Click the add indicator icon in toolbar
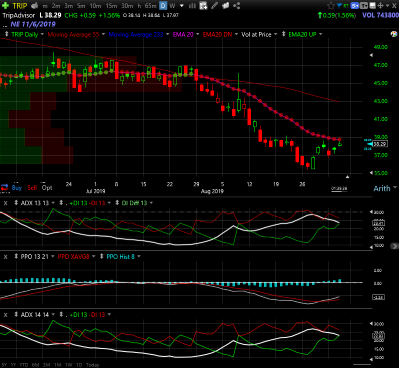 [x=203, y=6]
